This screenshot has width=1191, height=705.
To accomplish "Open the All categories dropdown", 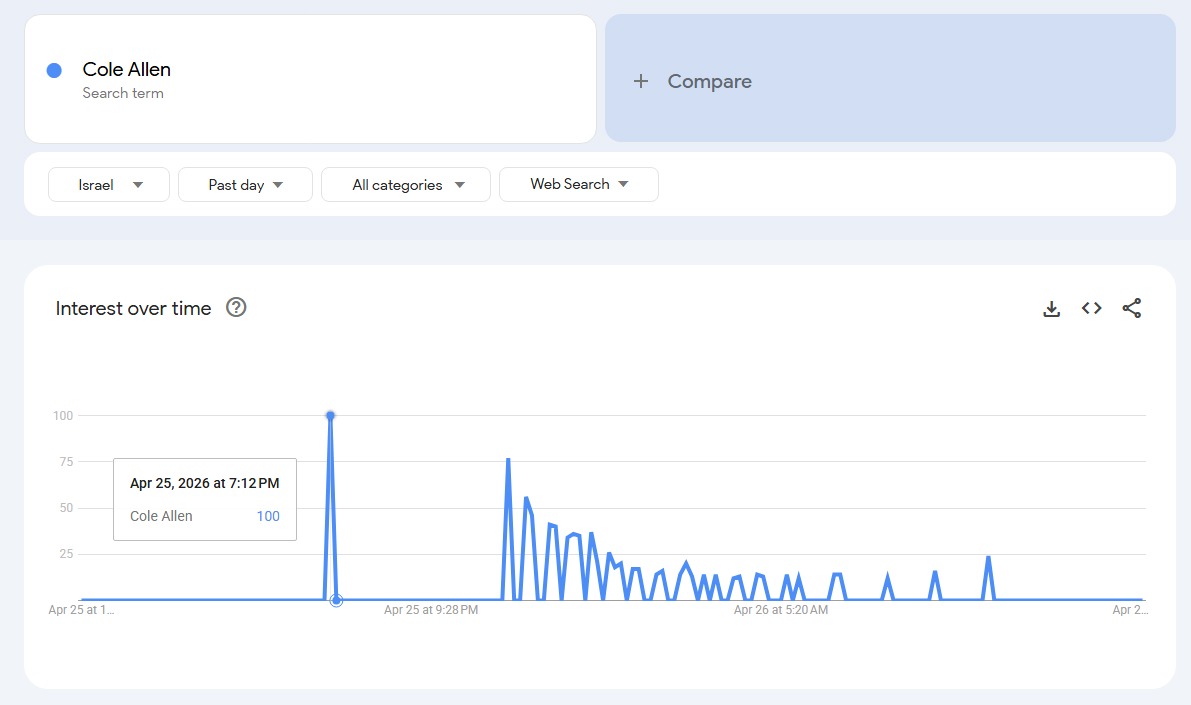I will pyautogui.click(x=406, y=185).
